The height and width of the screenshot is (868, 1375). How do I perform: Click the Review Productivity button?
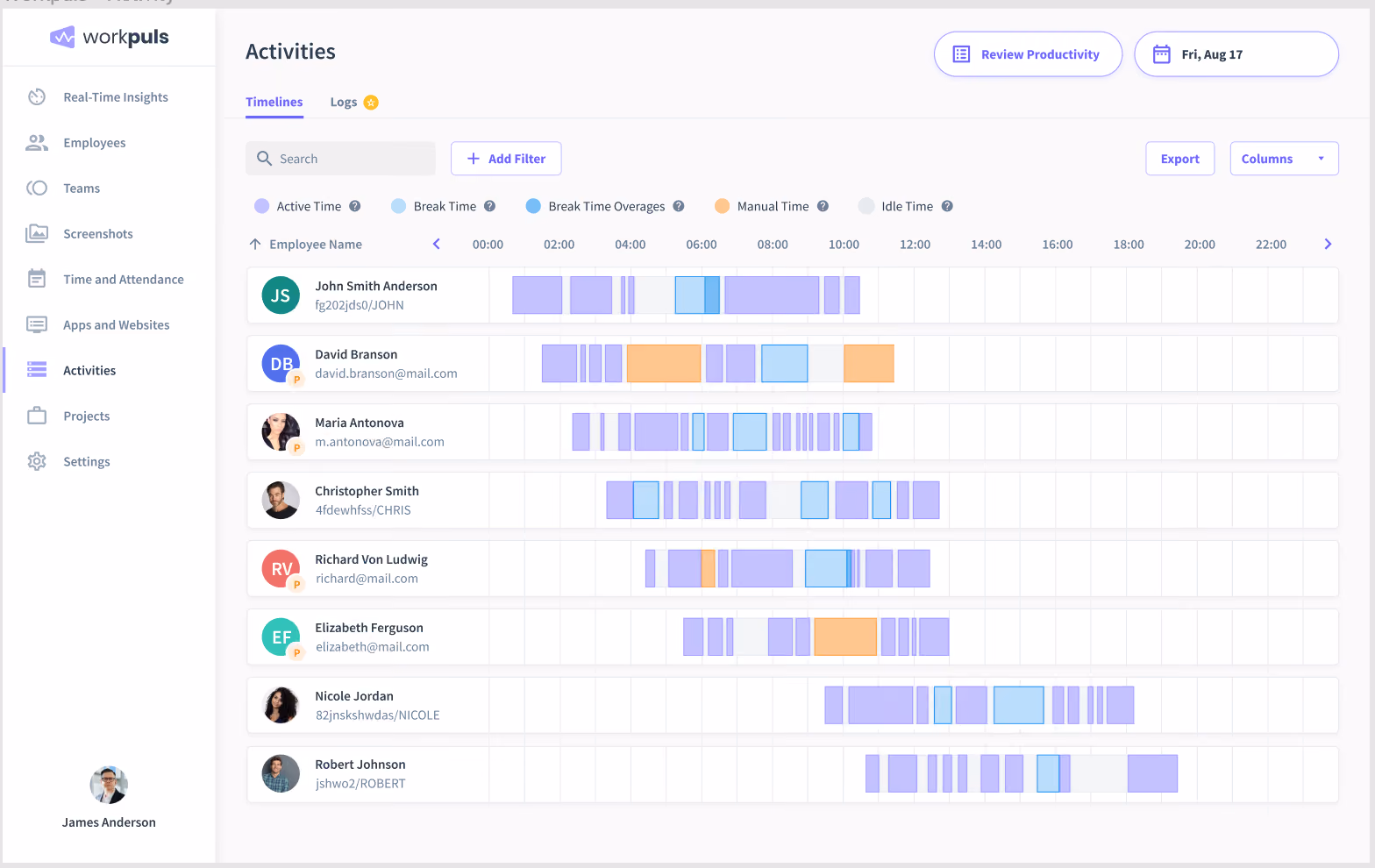(1028, 54)
